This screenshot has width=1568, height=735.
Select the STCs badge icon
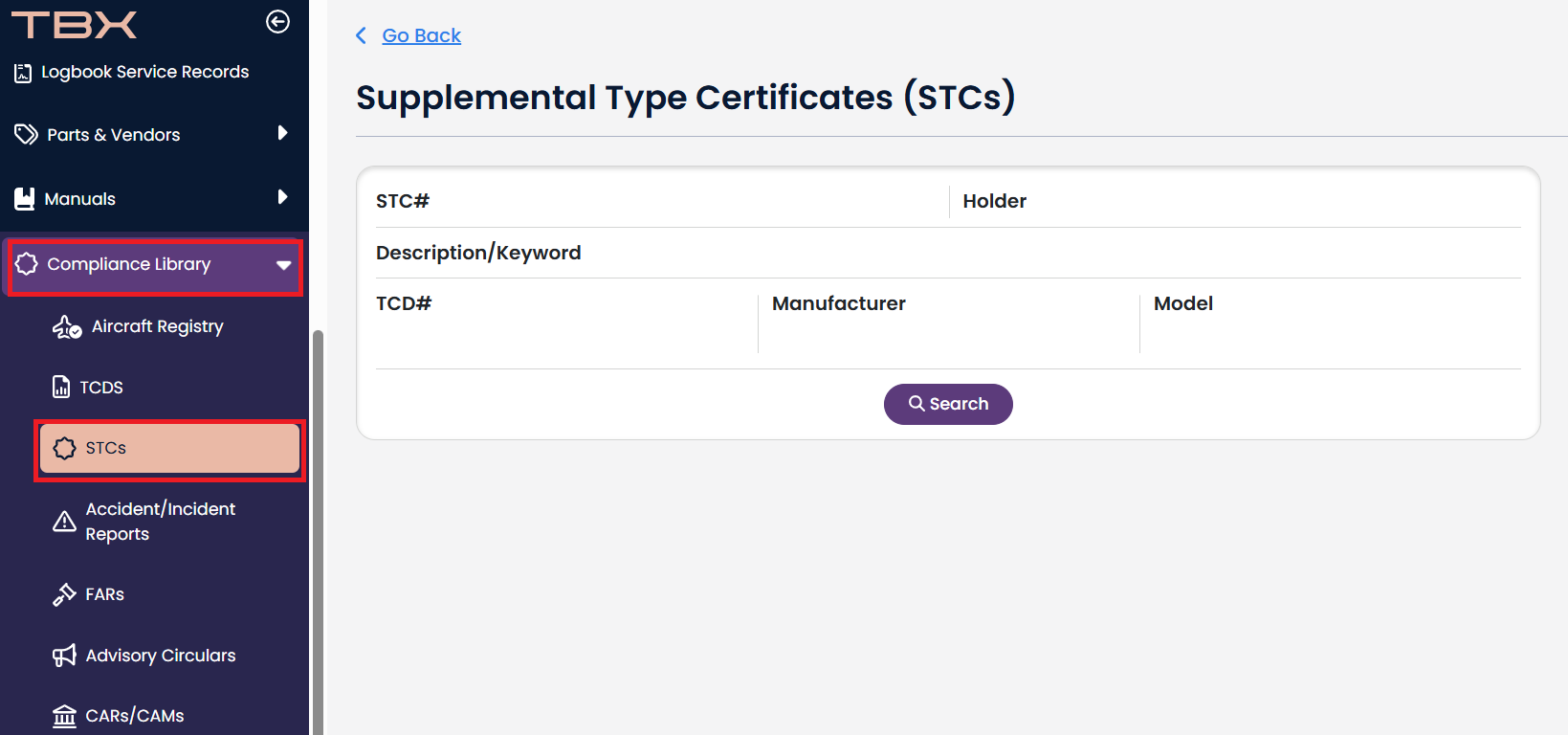point(63,448)
